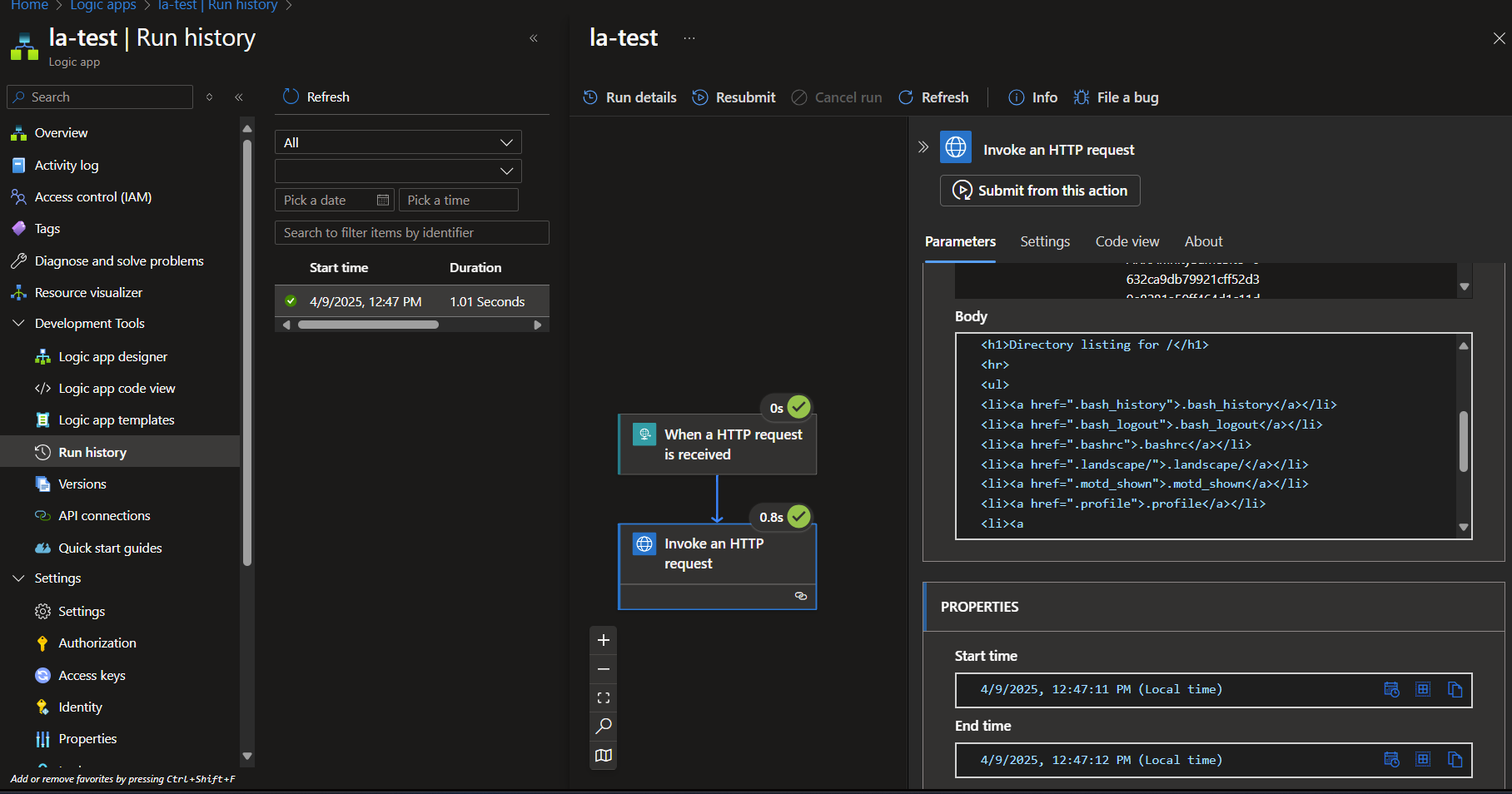Select the 4/9/2025 12:47 PM run row
This screenshot has width=1512, height=794.
pos(411,301)
